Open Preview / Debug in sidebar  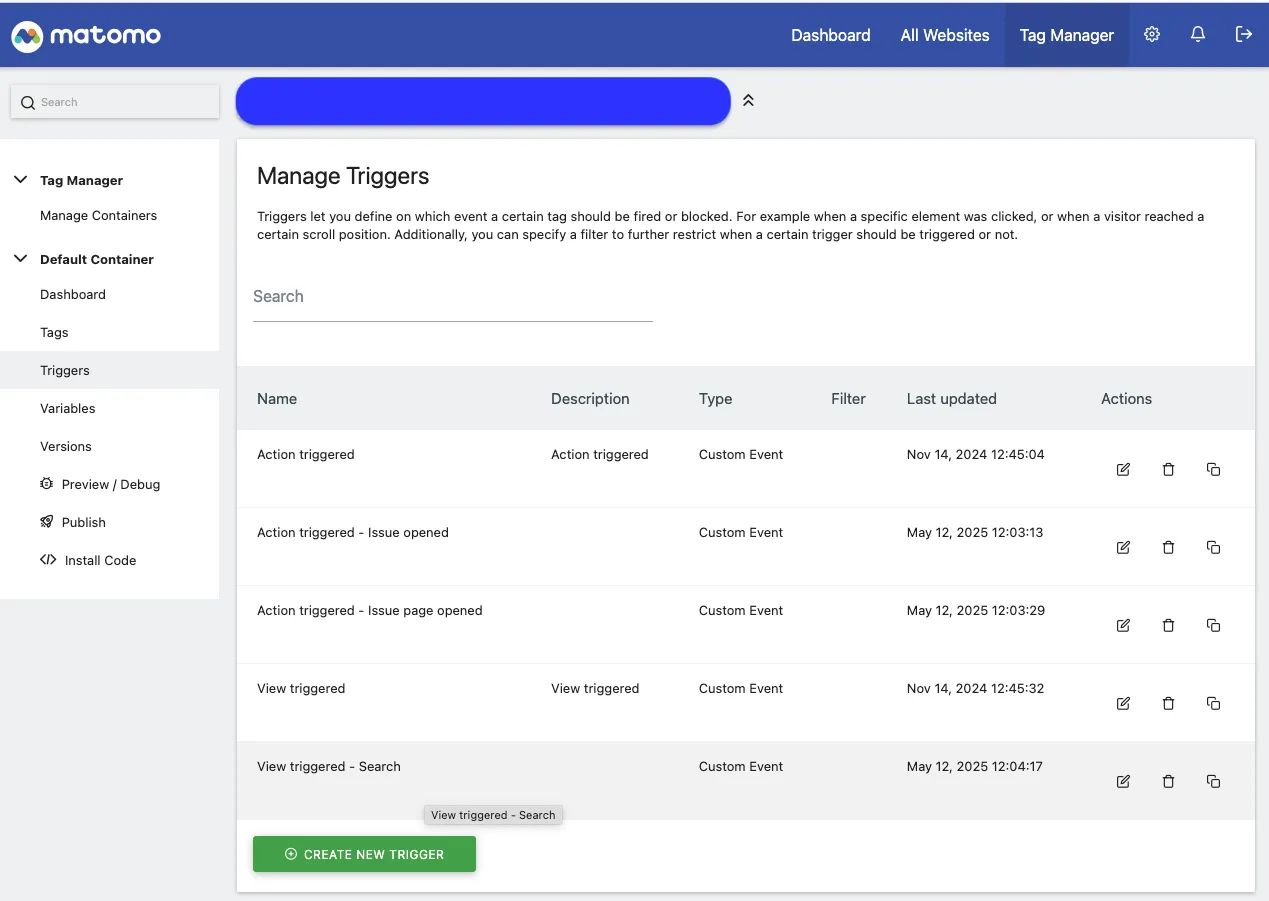(x=100, y=484)
